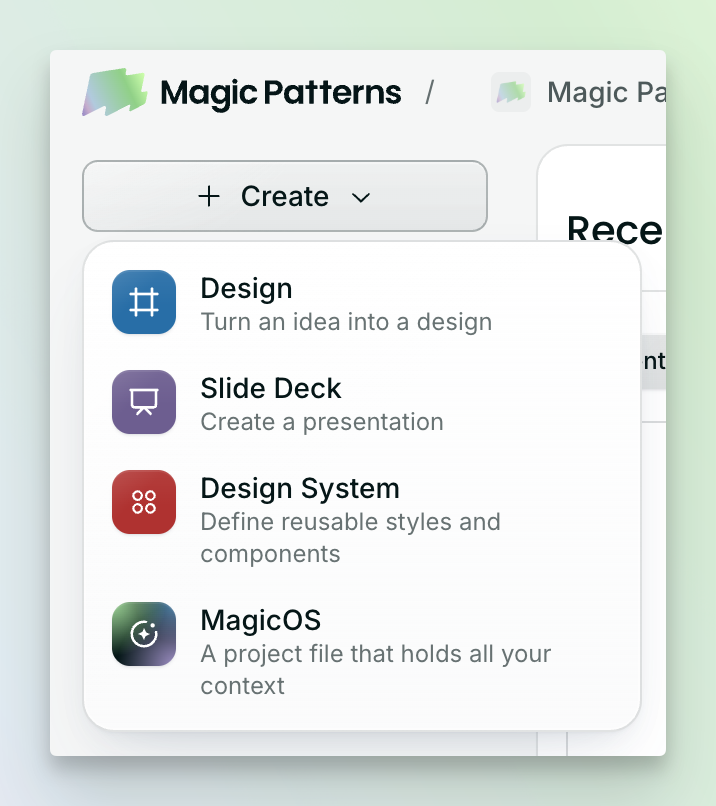Select Design System from the menu
This screenshot has height=806, width=716.
tap(362, 520)
